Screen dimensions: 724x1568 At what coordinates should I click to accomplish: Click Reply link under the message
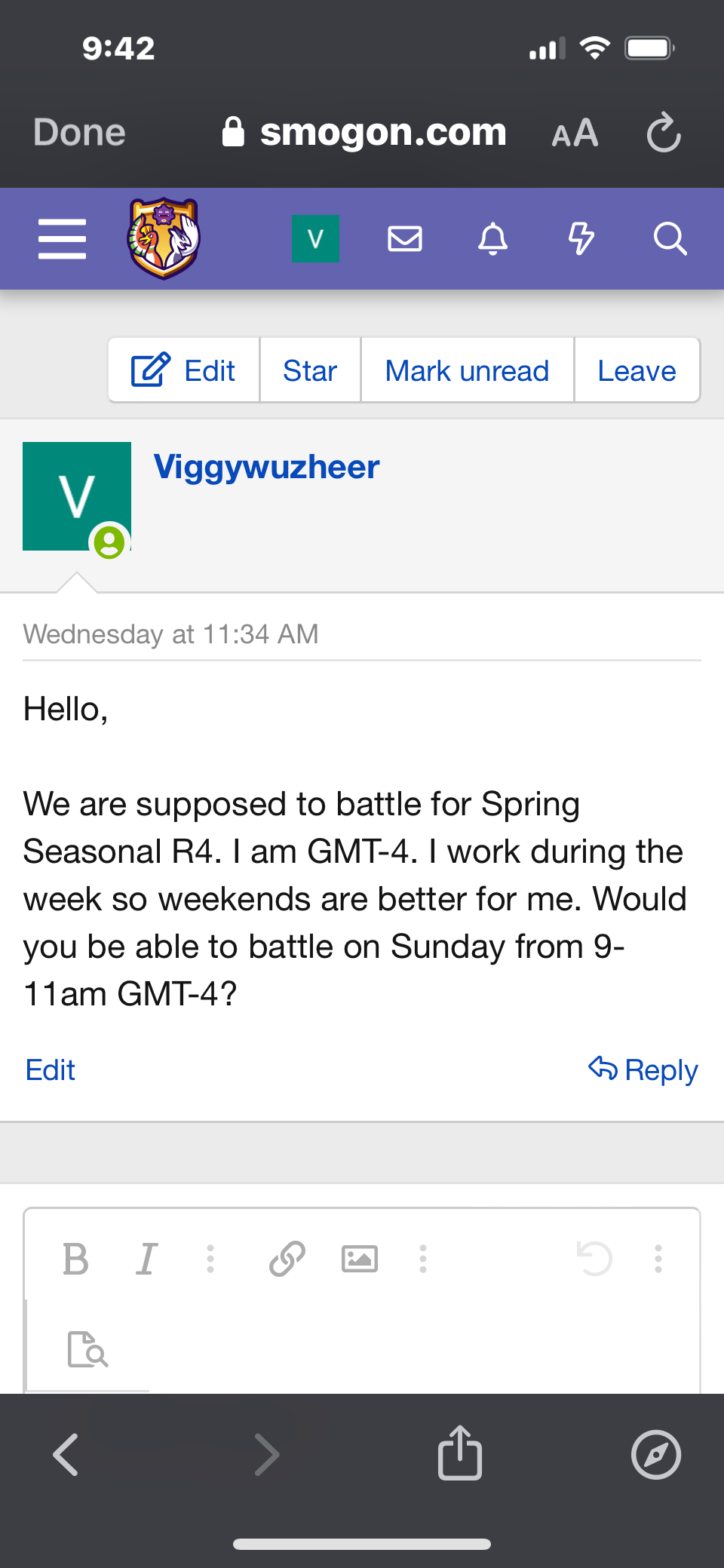643,1069
